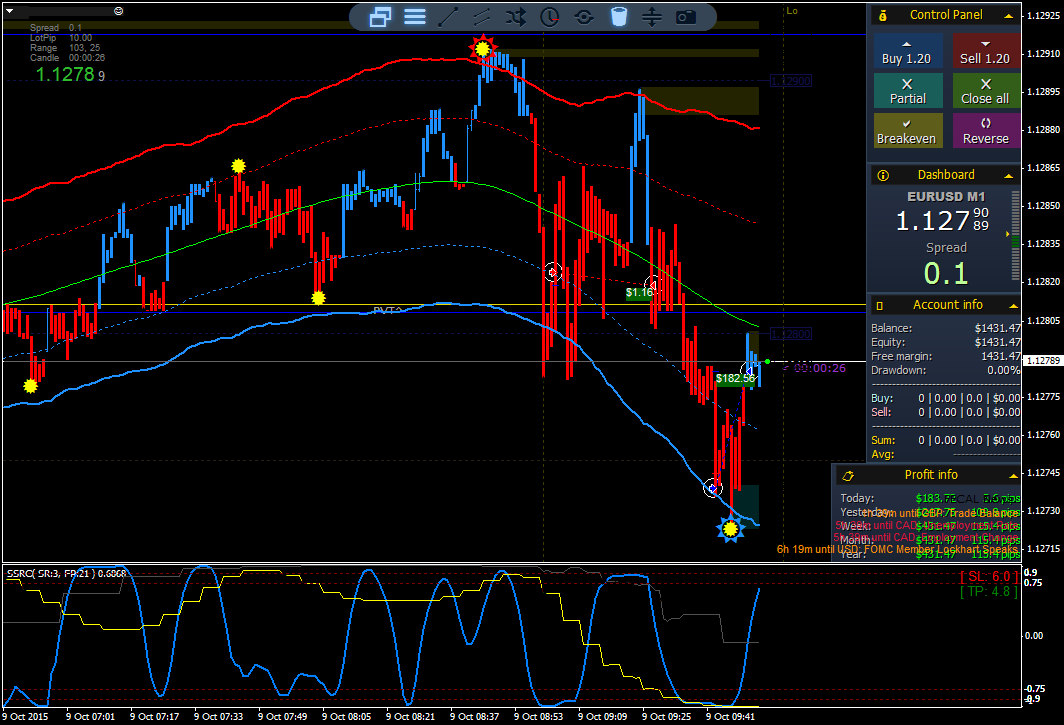Click the Account info header title
The width and height of the screenshot is (1064, 725).
(947, 305)
